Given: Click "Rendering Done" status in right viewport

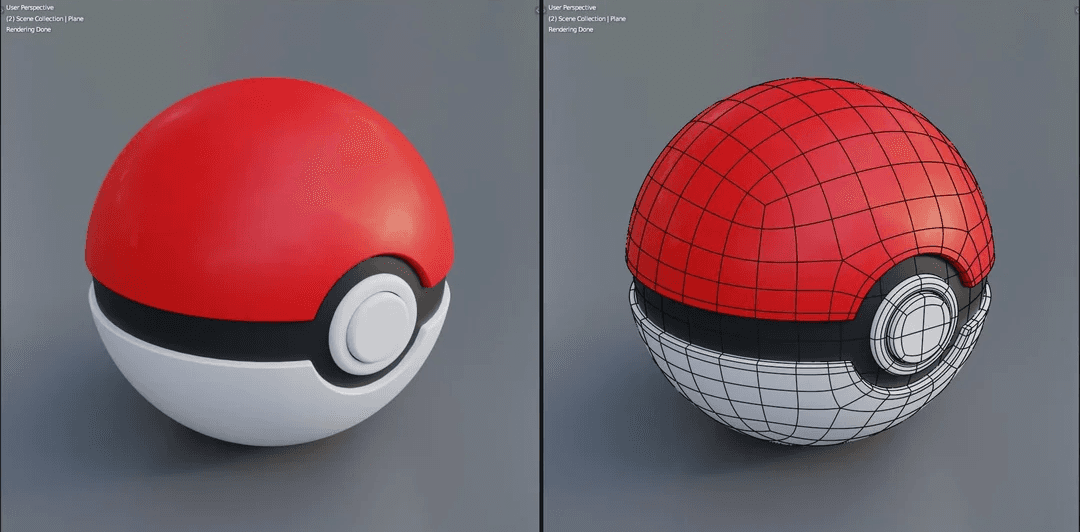Looking at the screenshot, I should [x=570, y=30].
